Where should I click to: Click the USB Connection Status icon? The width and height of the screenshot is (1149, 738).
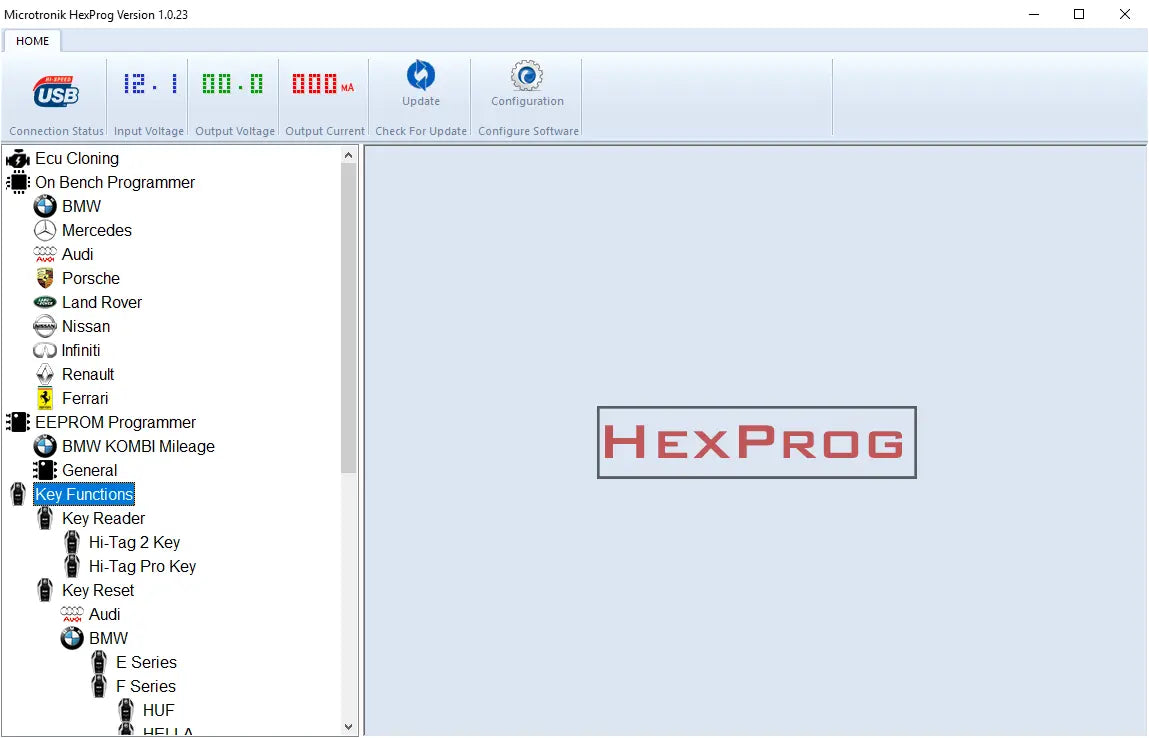pos(55,90)
